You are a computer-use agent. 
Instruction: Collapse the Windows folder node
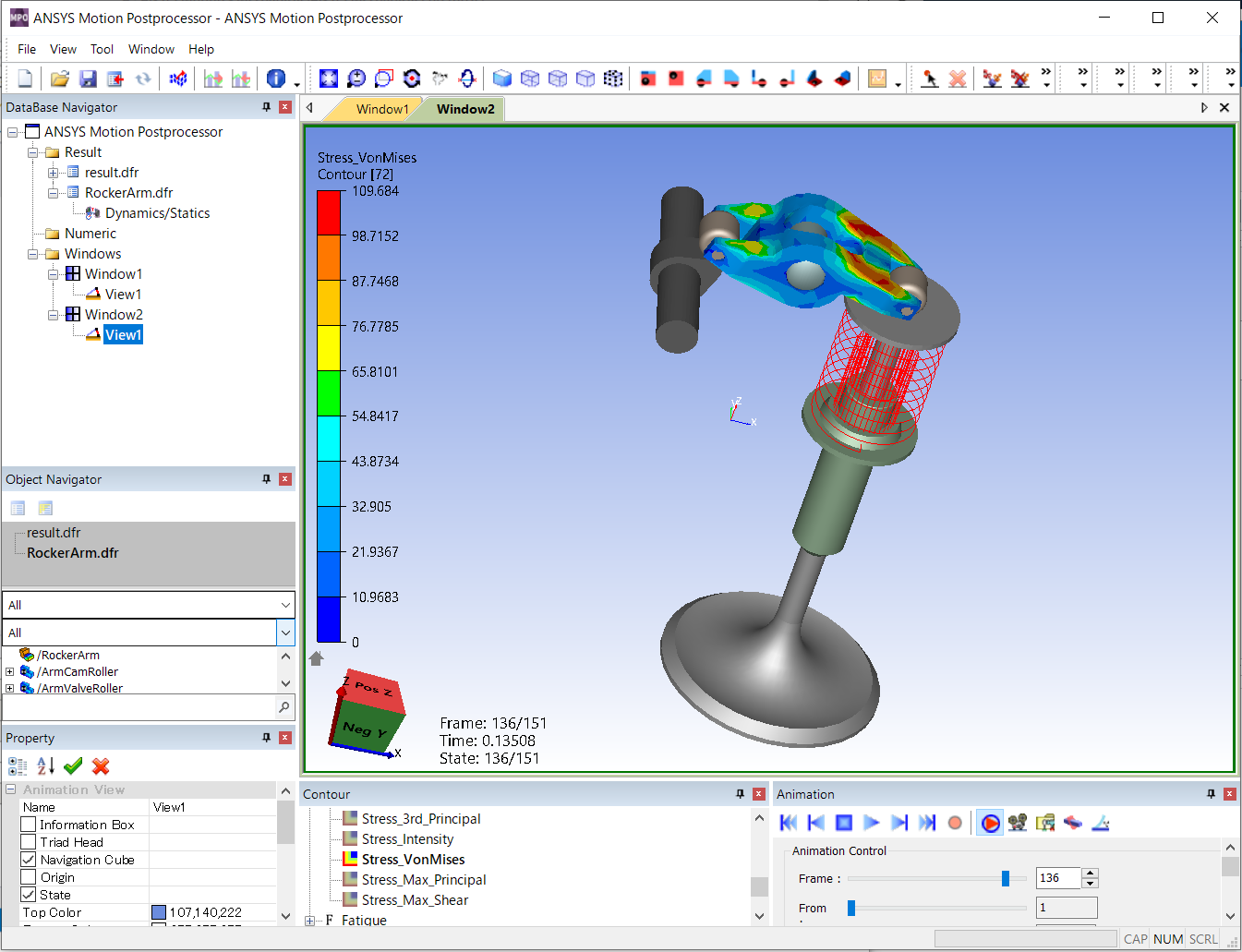(x=33, y=254)
